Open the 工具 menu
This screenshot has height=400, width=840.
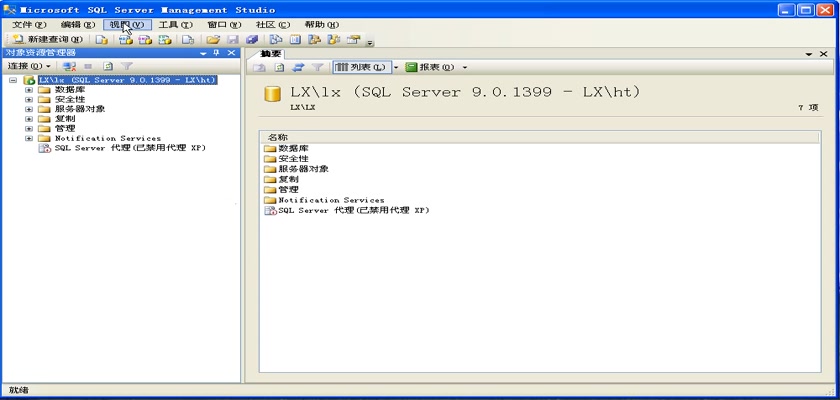click(x=175, y=25)
